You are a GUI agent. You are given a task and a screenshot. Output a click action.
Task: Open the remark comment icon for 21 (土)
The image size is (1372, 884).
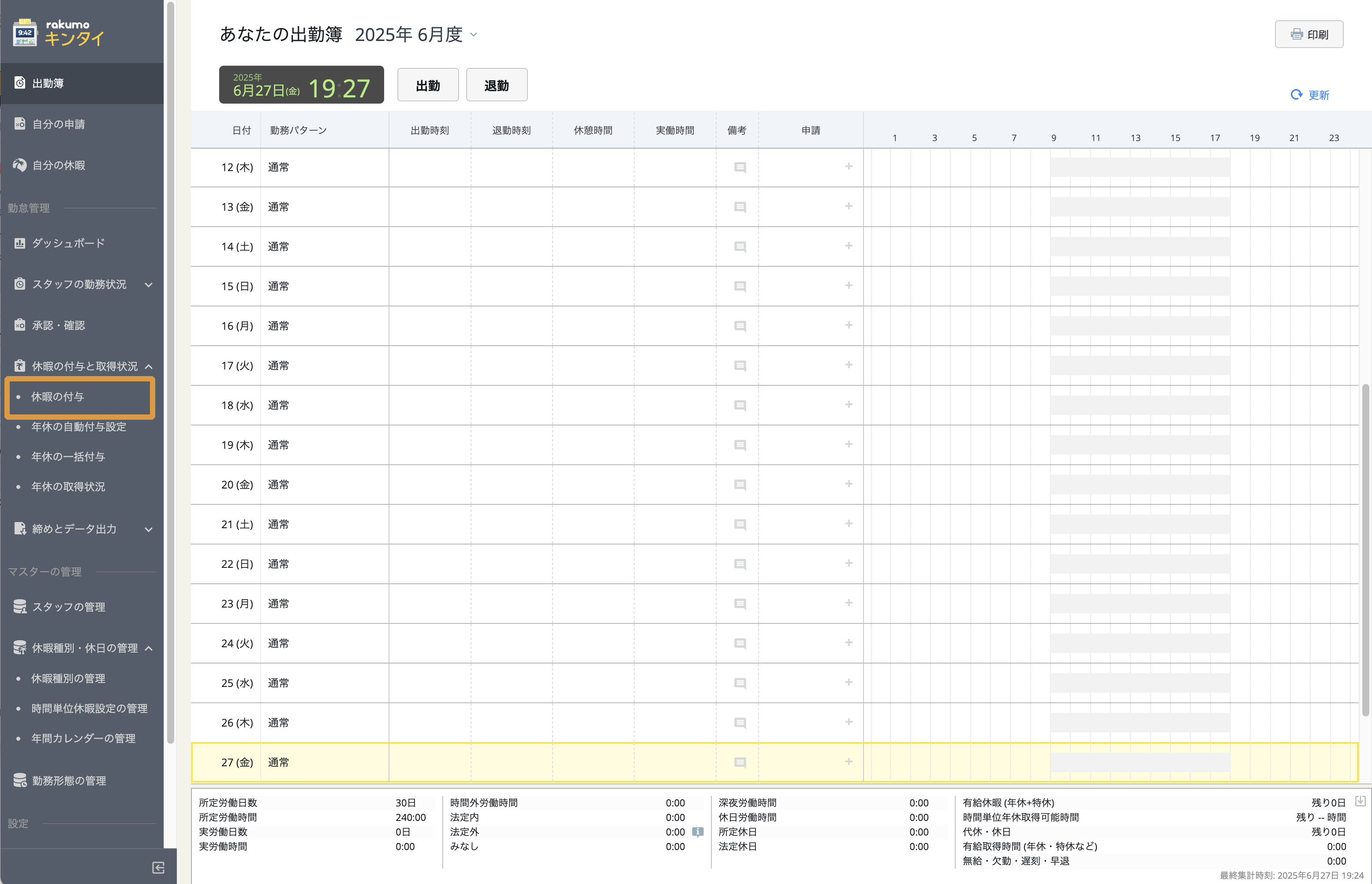point(740,525)
